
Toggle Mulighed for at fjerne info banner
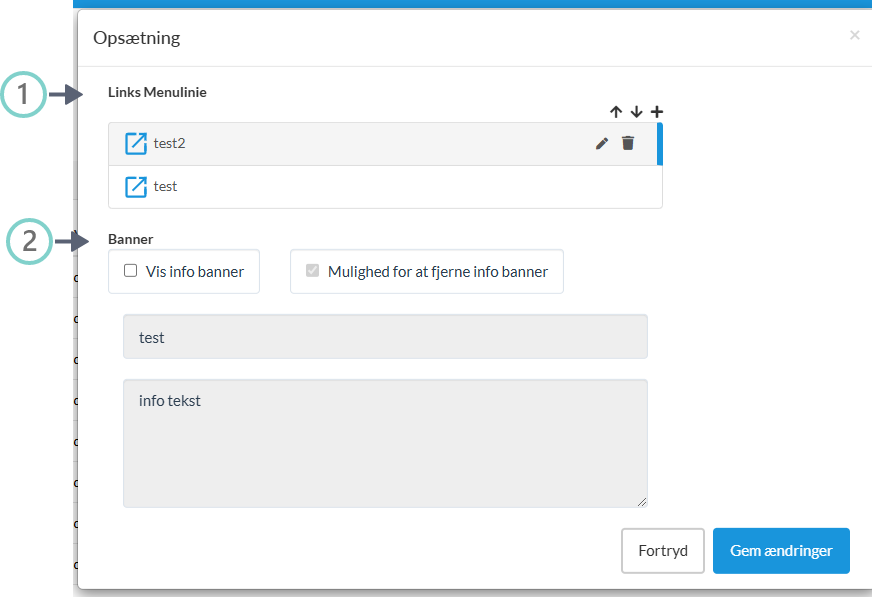[312, 271]
